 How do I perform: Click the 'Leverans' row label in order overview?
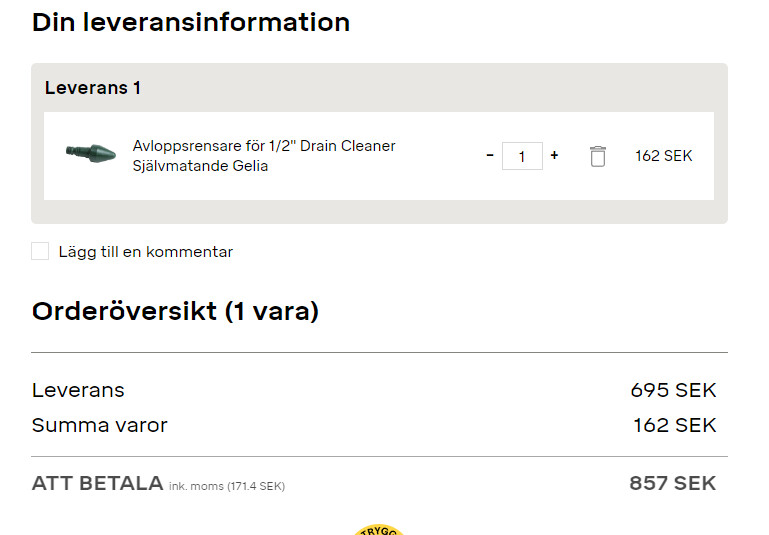point(78,390)
